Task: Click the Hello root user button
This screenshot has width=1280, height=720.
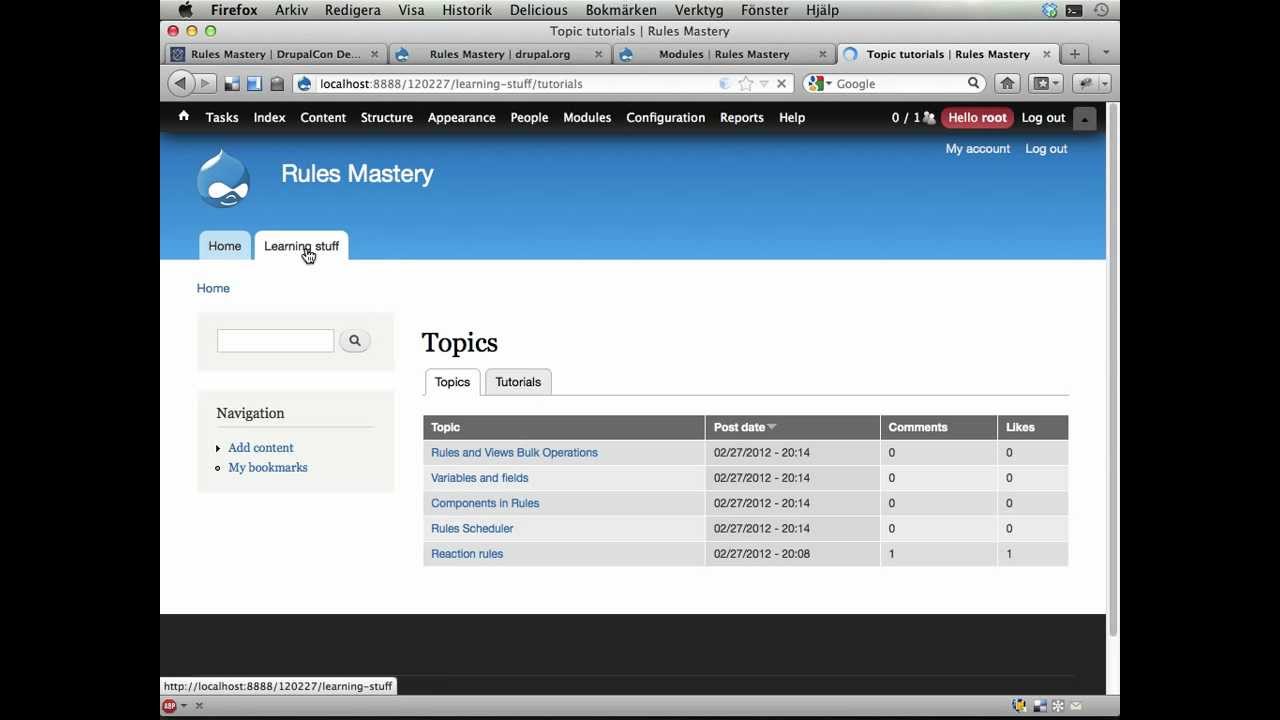Action: pyautogui.click(x=977, y=118)
